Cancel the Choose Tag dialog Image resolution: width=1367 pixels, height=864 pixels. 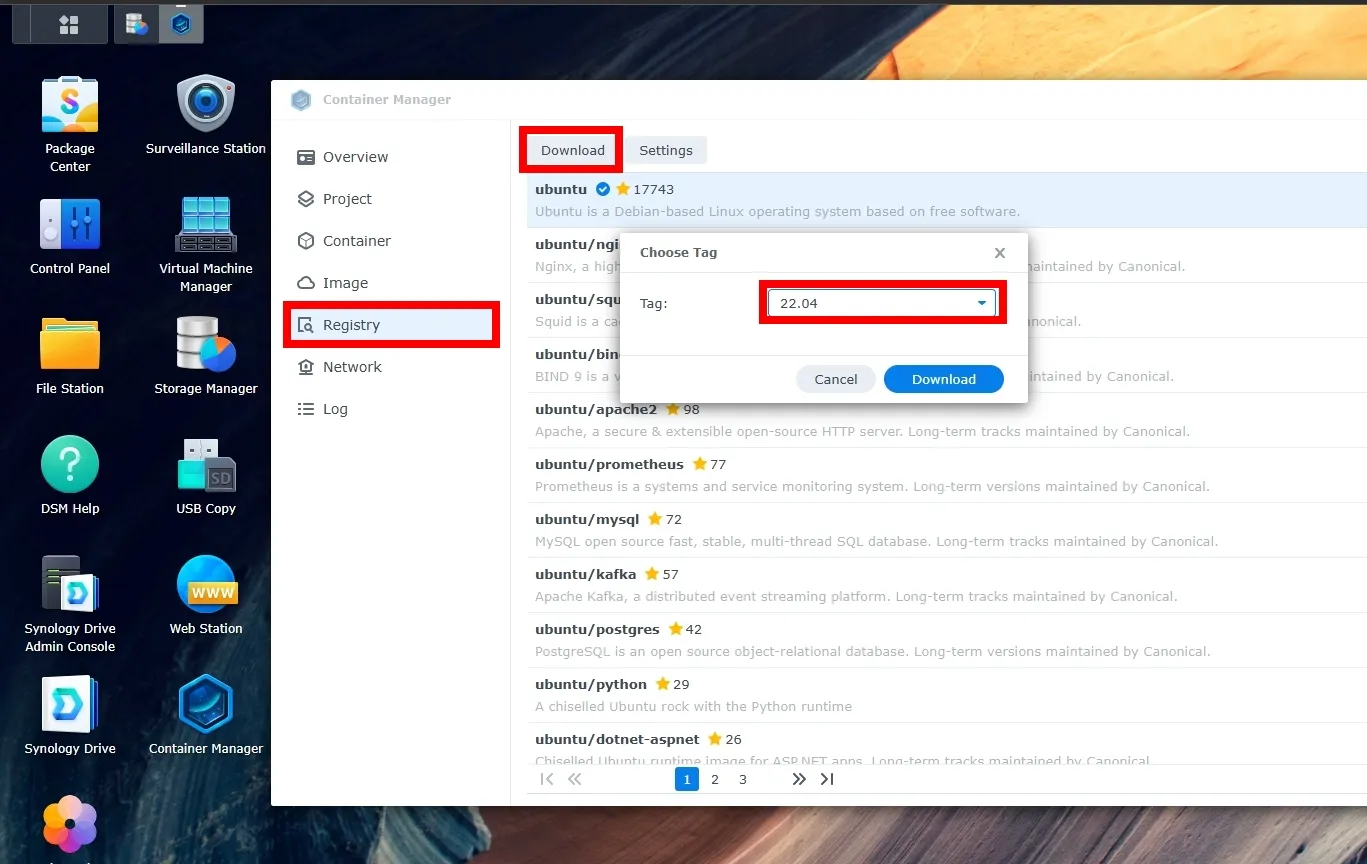pos(835,379)
